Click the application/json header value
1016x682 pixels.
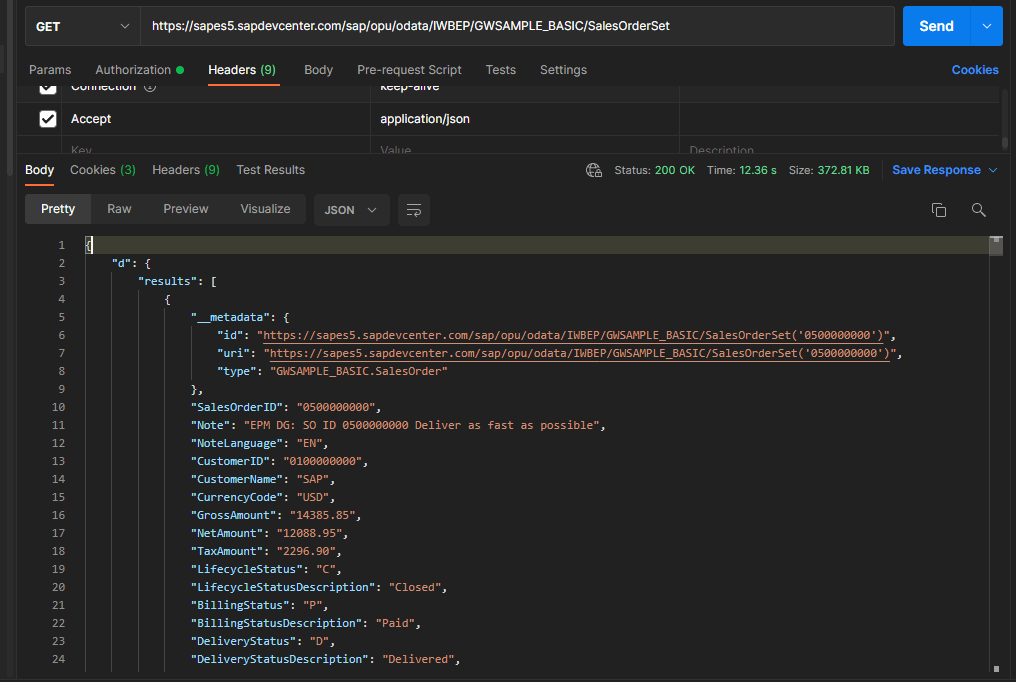(x=425, y=119)
